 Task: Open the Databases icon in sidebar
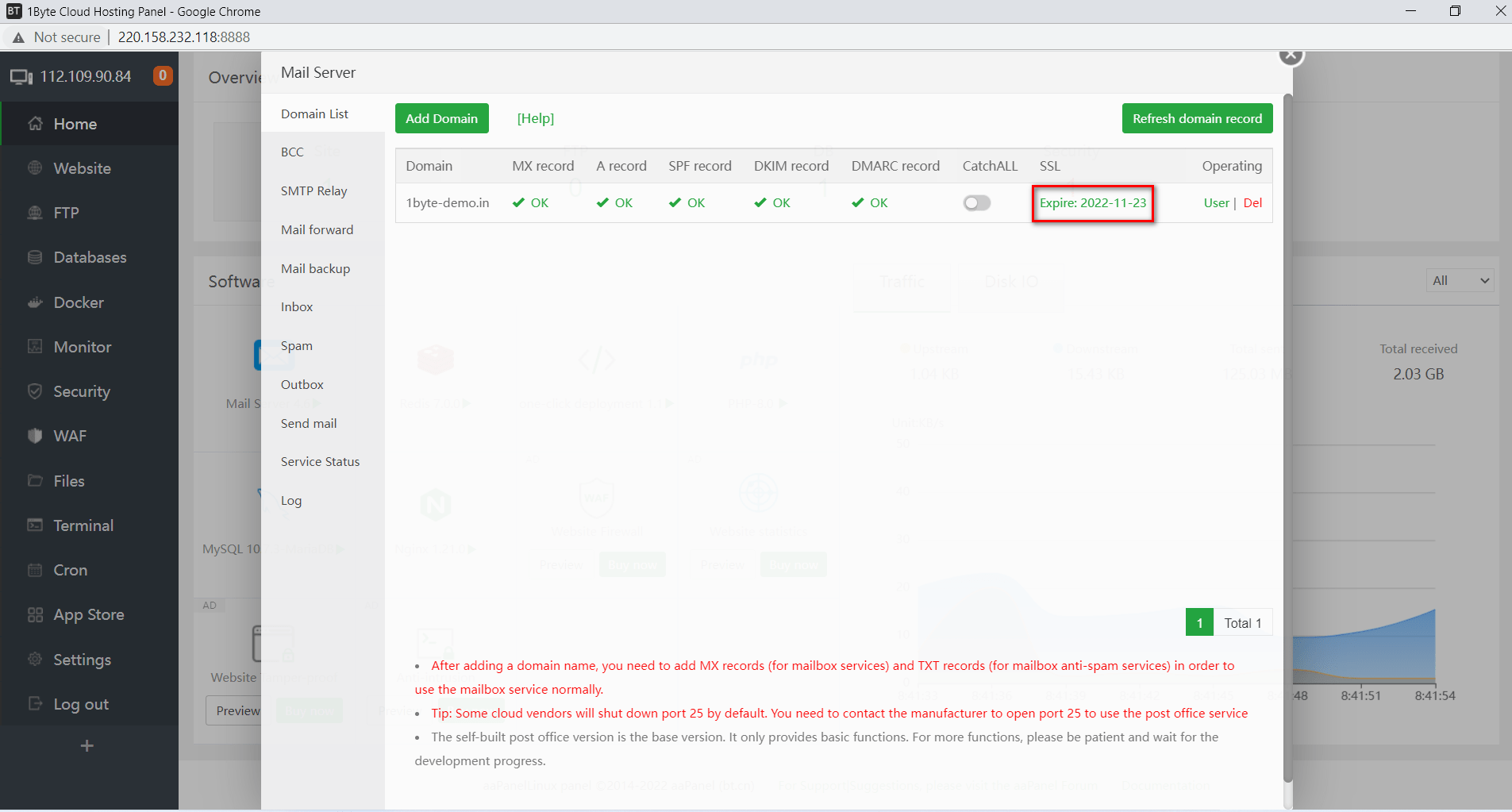(x=35, y=257)
